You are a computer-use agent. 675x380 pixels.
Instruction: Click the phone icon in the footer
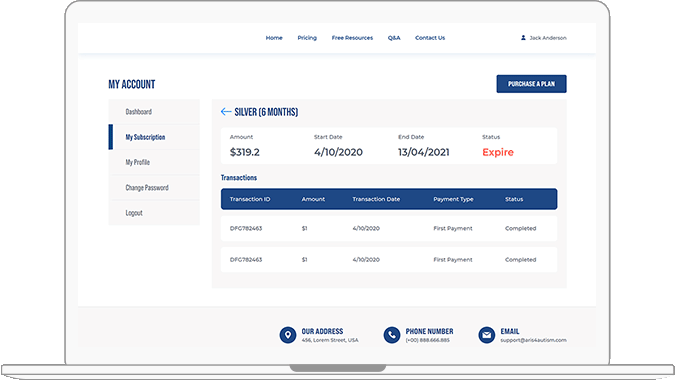(x=392, y=335)
